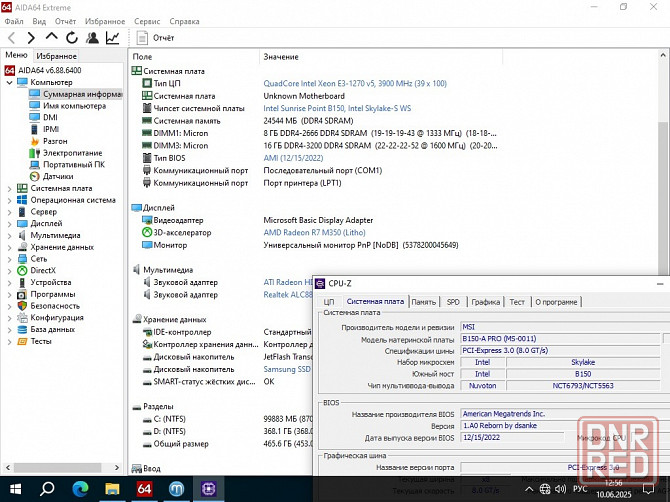The width and height of the screenshot is (670, 502).
Task: Click the Конфигурация icon in tree
Action: [x=22, y=318]
